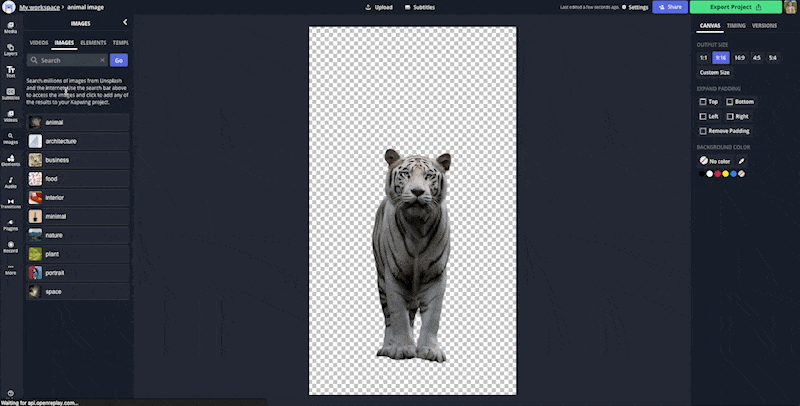Switch to the Elements tab

click(x=93, y=43)
